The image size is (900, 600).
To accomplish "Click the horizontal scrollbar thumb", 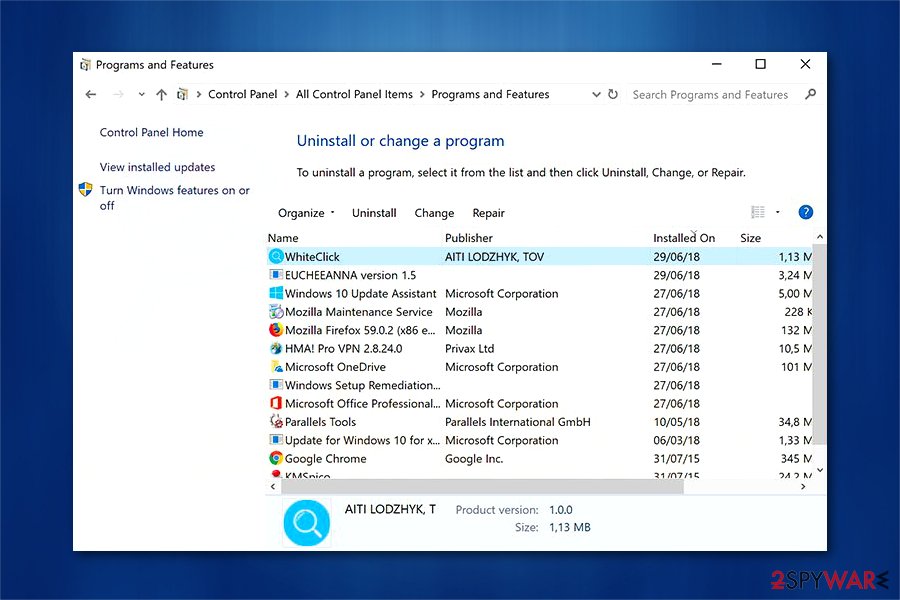I will pos(482,486).
